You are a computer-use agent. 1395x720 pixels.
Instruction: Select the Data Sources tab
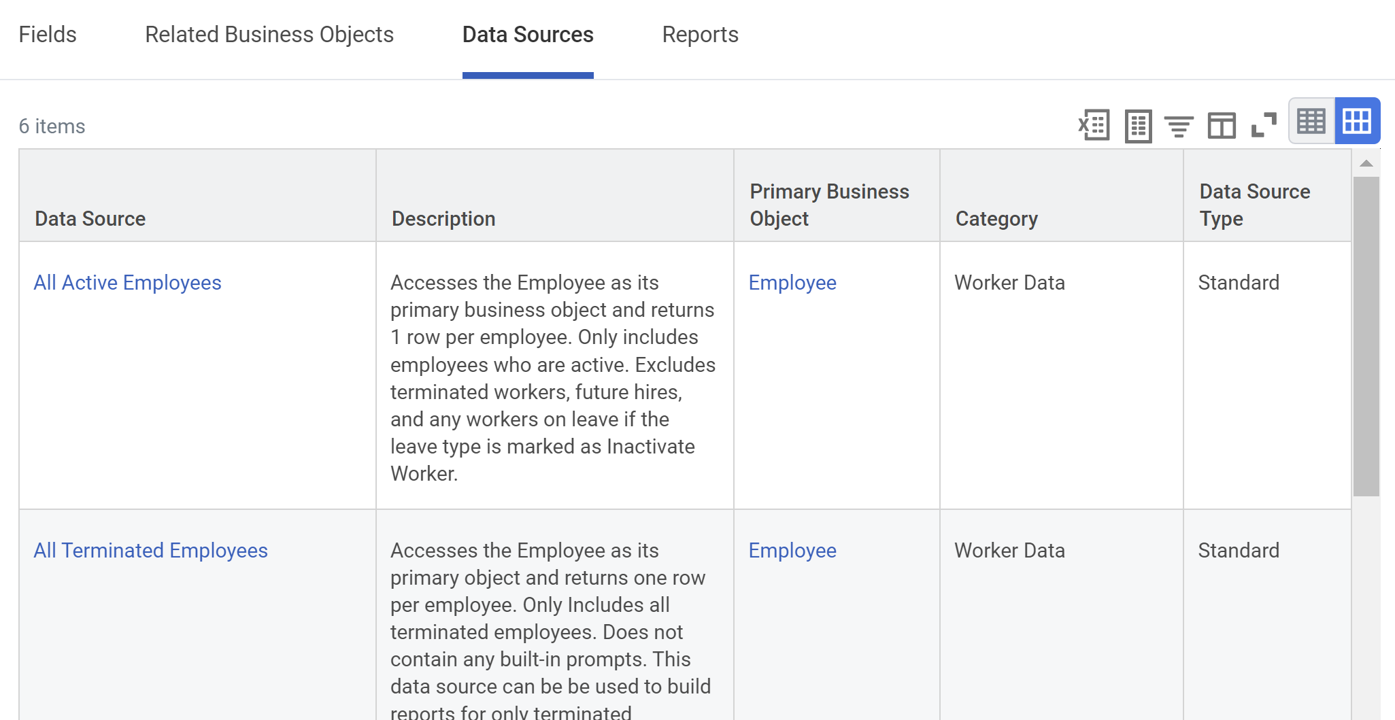(528, 35)
